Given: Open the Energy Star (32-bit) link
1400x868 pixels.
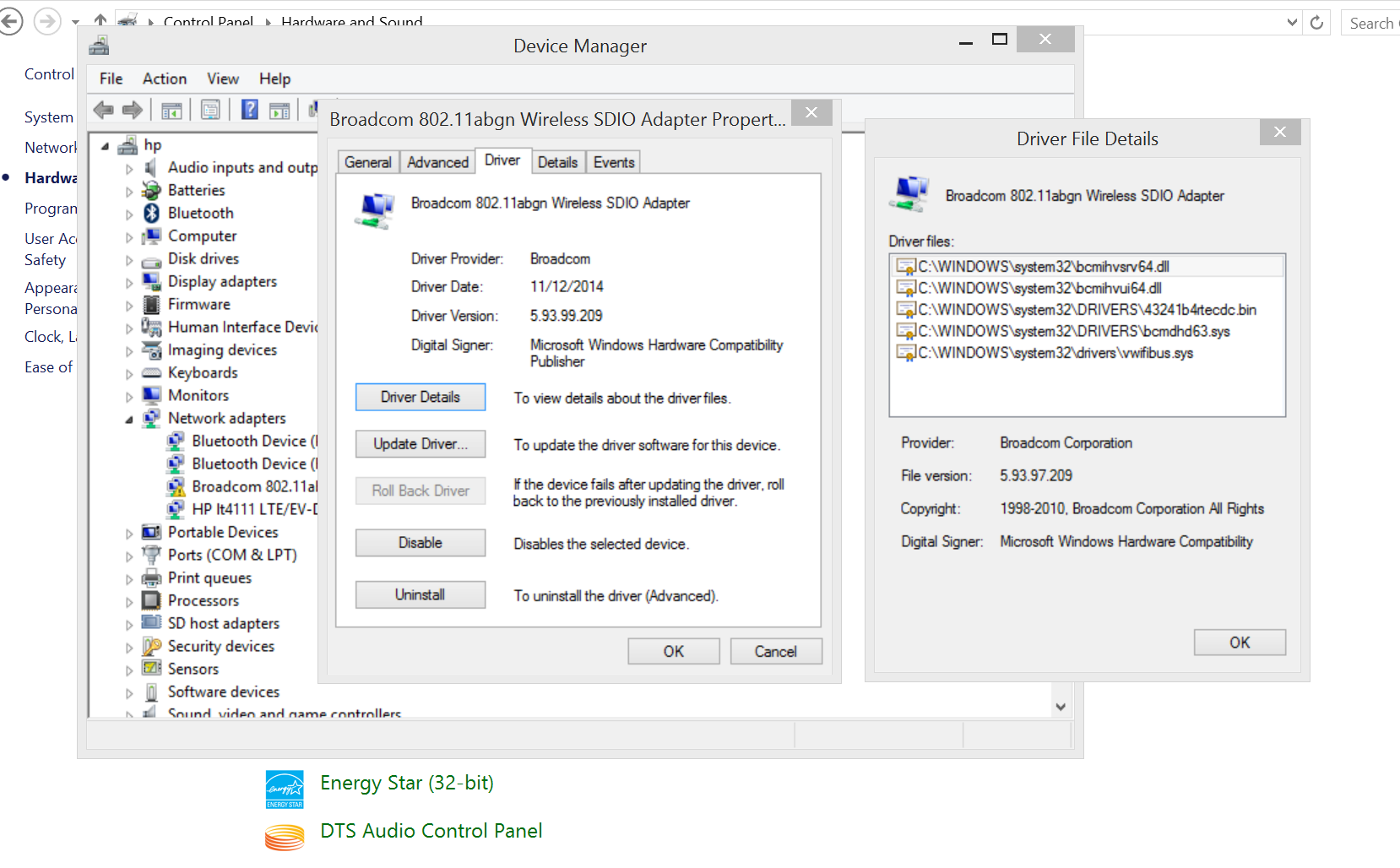Looking at the screenshot, I should (407, 784).
